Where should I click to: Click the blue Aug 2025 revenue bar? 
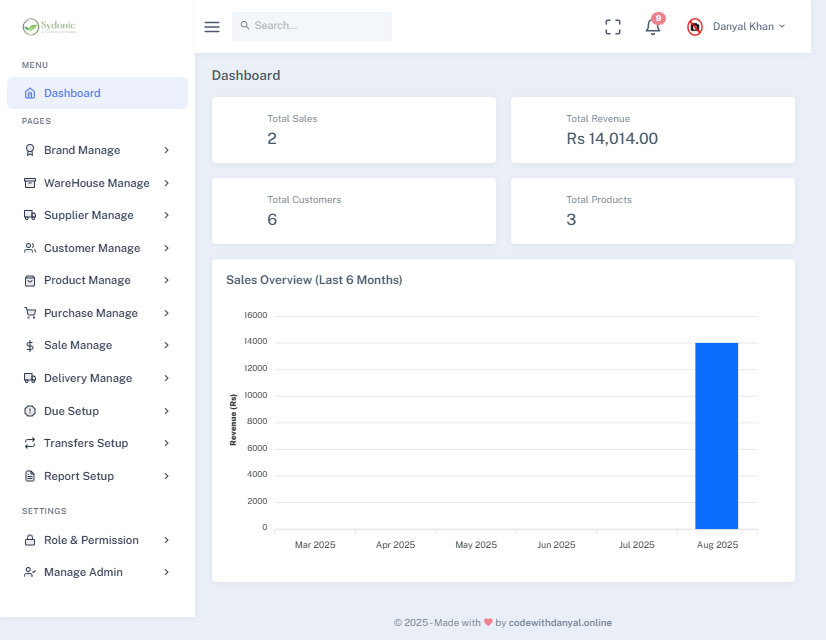tap(716, 435)
